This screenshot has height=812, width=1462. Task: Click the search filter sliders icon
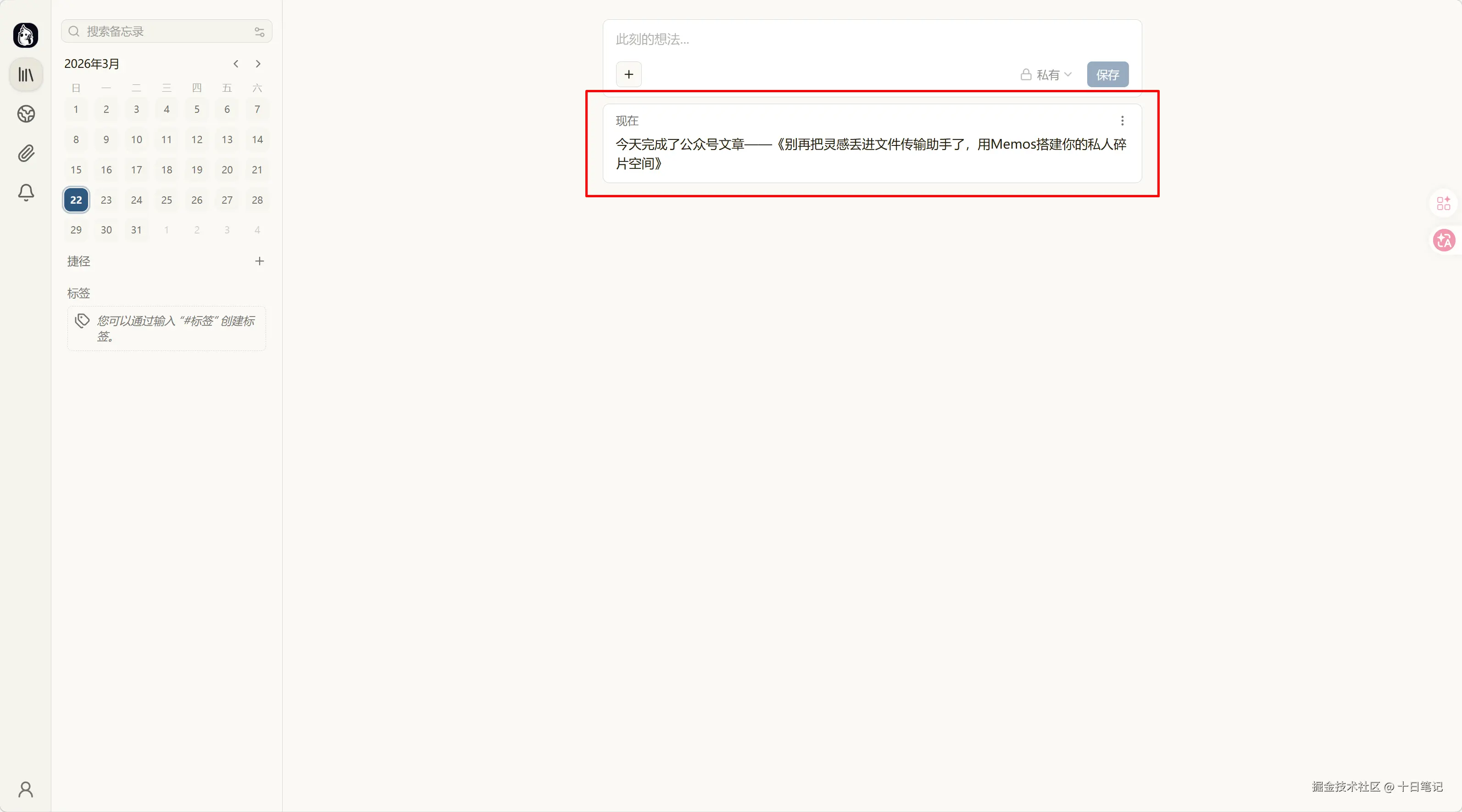click(259, 32)
